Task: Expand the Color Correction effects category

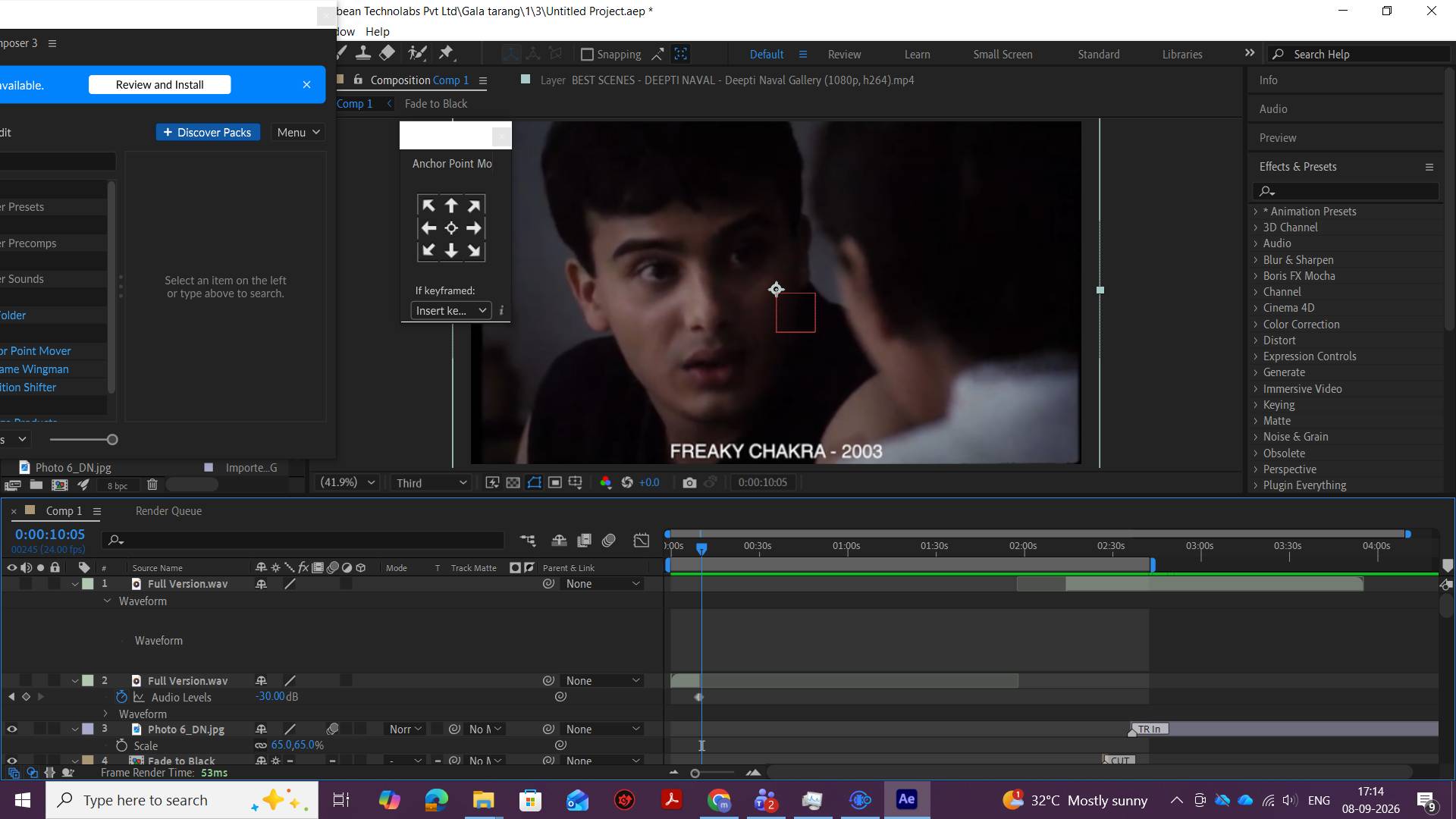Action: point(1301,324)
